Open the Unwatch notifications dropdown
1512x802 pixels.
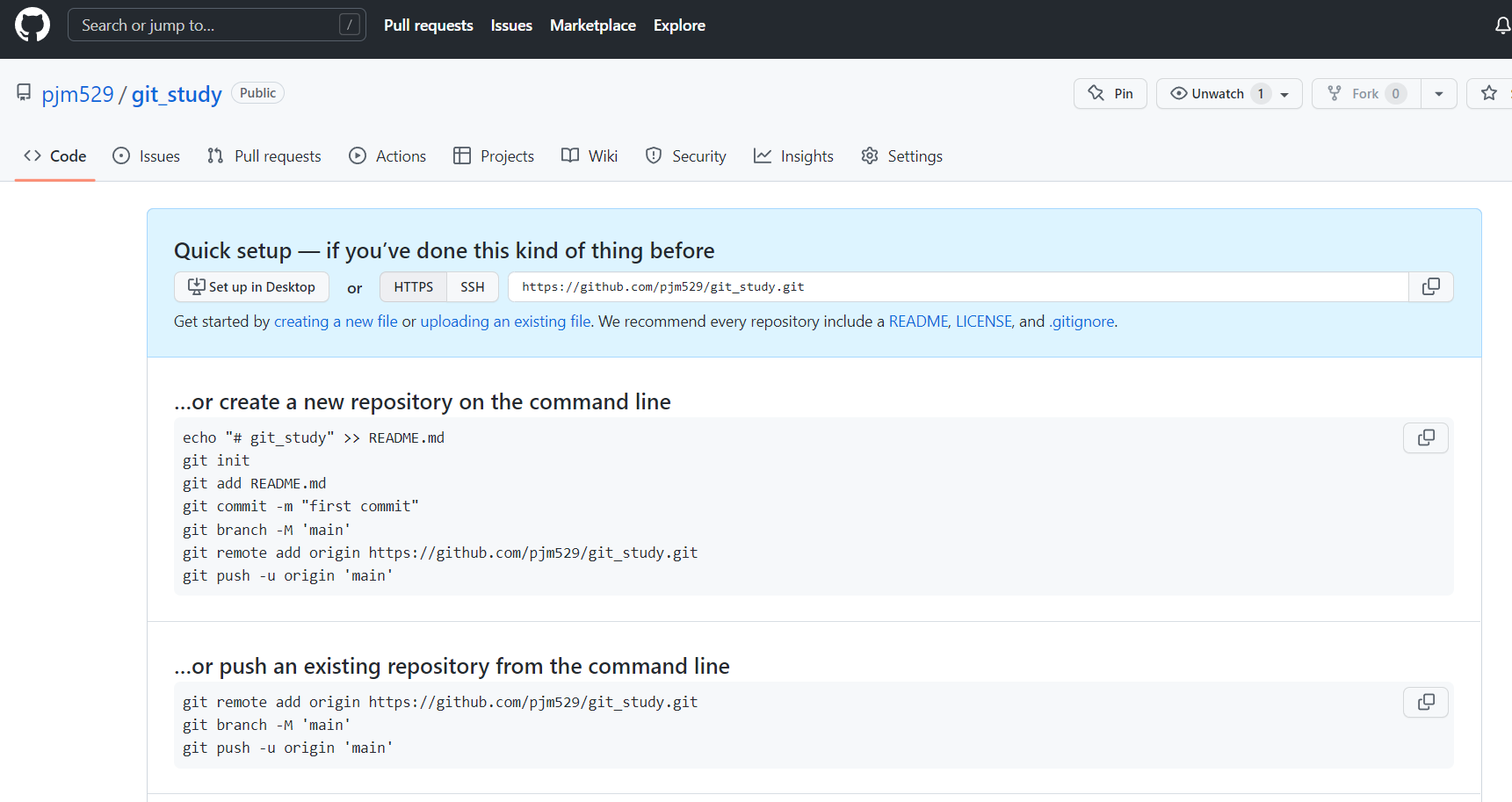pos(1229,93)
